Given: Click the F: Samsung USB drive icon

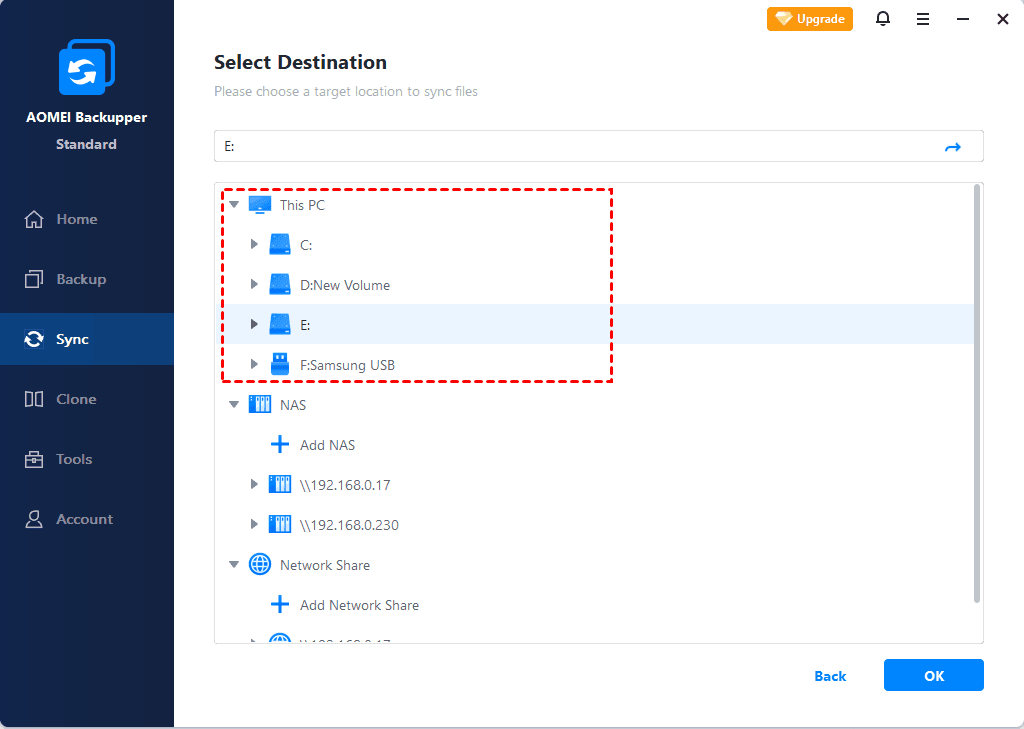Looking at the screenshot, I should click(280, 365).
